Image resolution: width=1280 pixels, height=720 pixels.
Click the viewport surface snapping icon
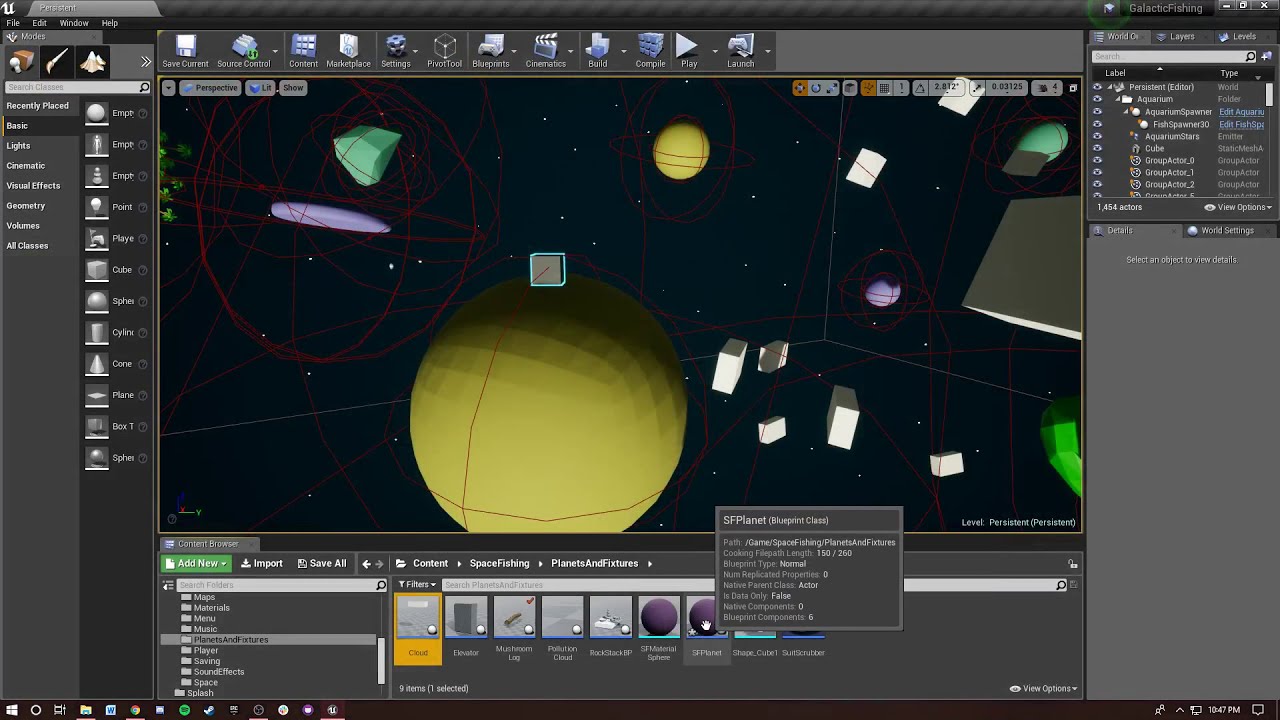(868, 88)
